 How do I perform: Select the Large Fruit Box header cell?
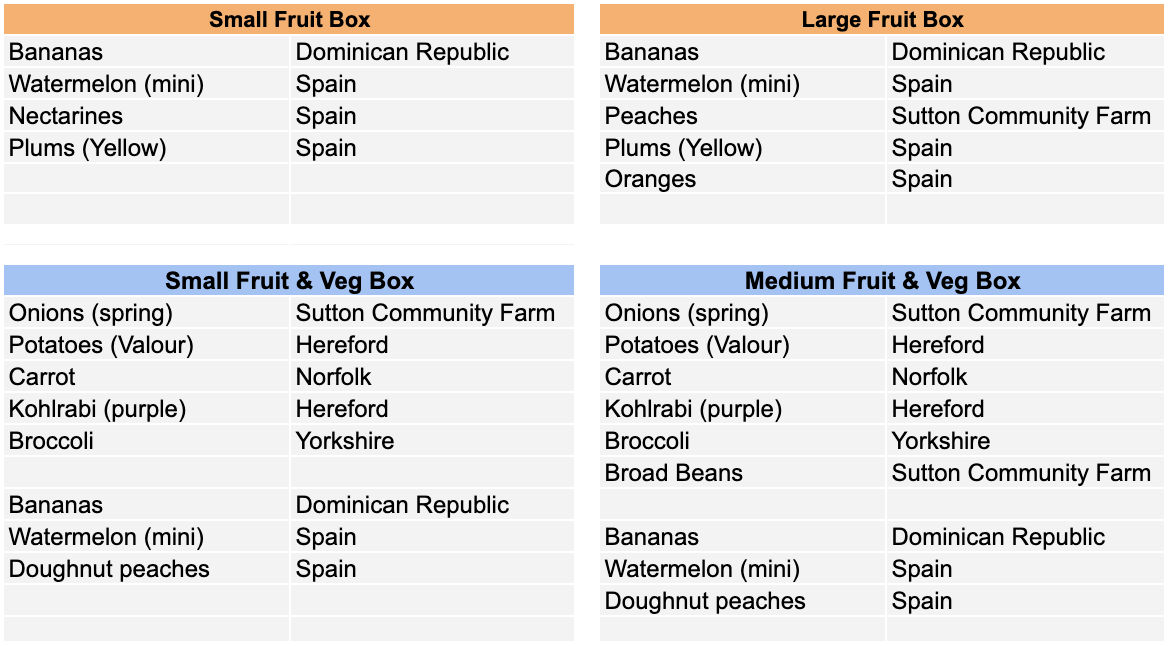pos(882,19)
